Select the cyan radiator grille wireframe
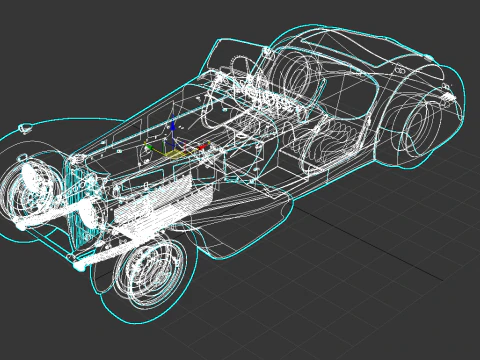This screenshot has height=360, width=480. pyautogui.click(x=84, y=203)
